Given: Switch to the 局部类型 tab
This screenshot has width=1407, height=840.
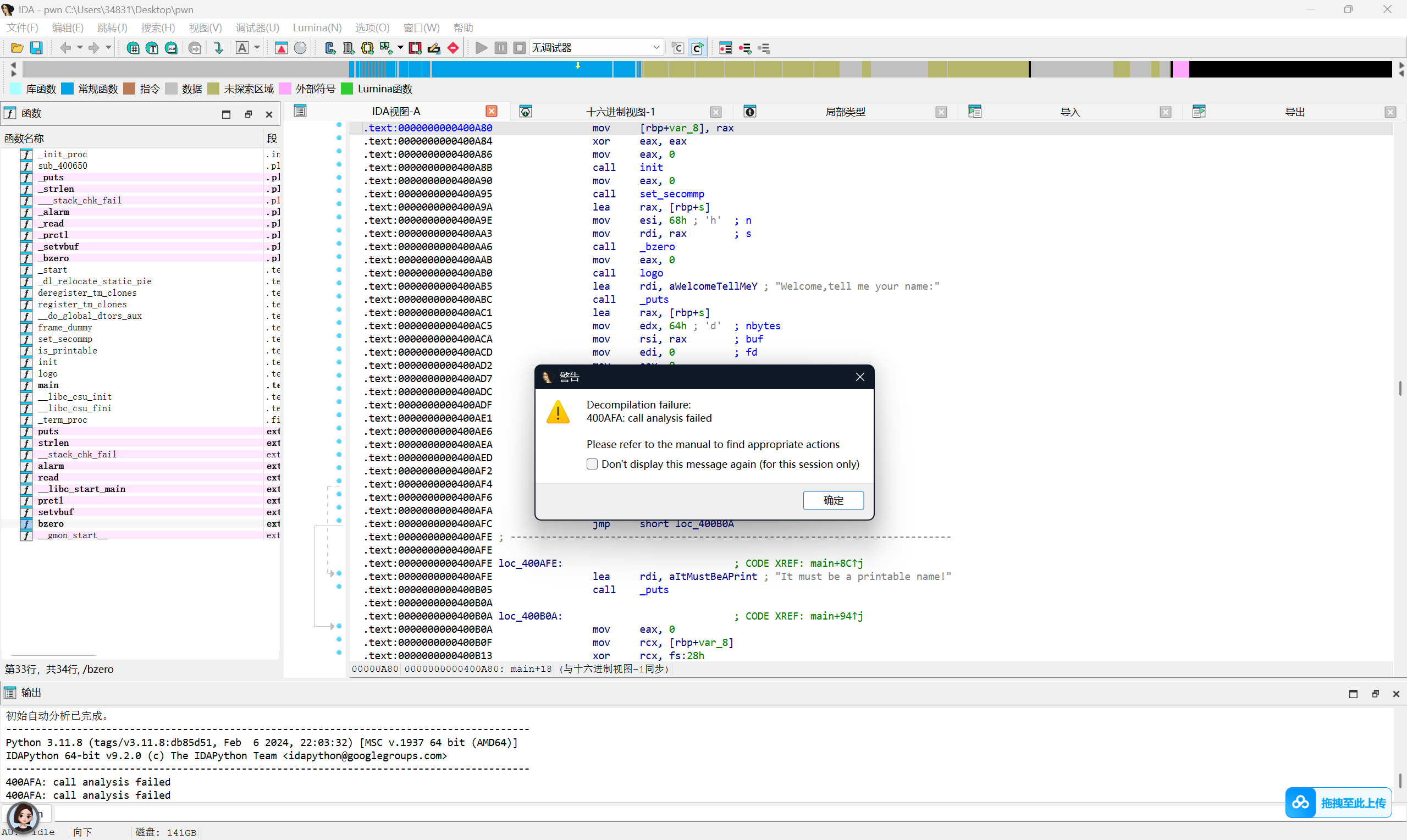Looking at the screenshot, I should pos(845,112).
